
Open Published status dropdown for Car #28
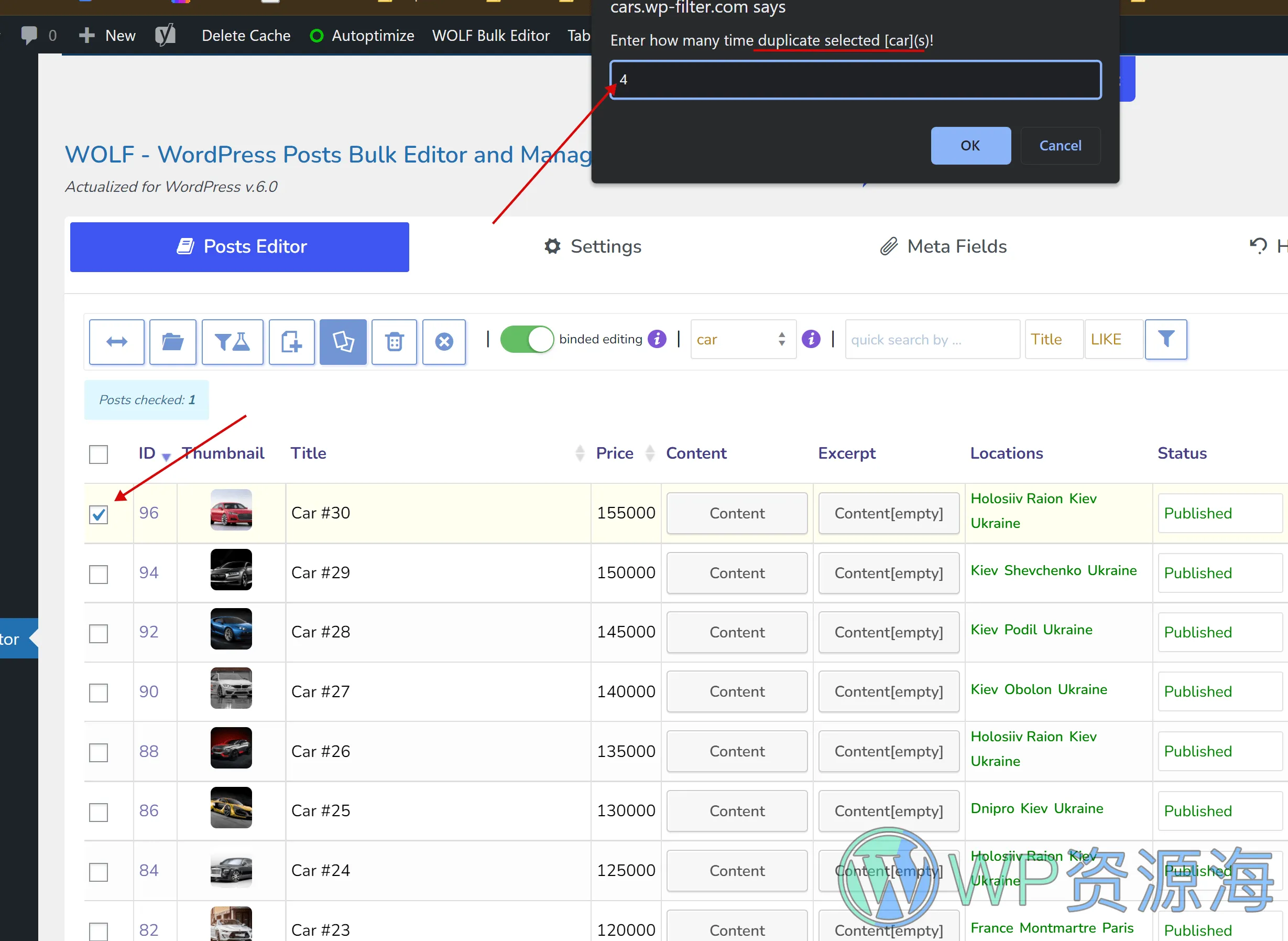(1220, 632)
